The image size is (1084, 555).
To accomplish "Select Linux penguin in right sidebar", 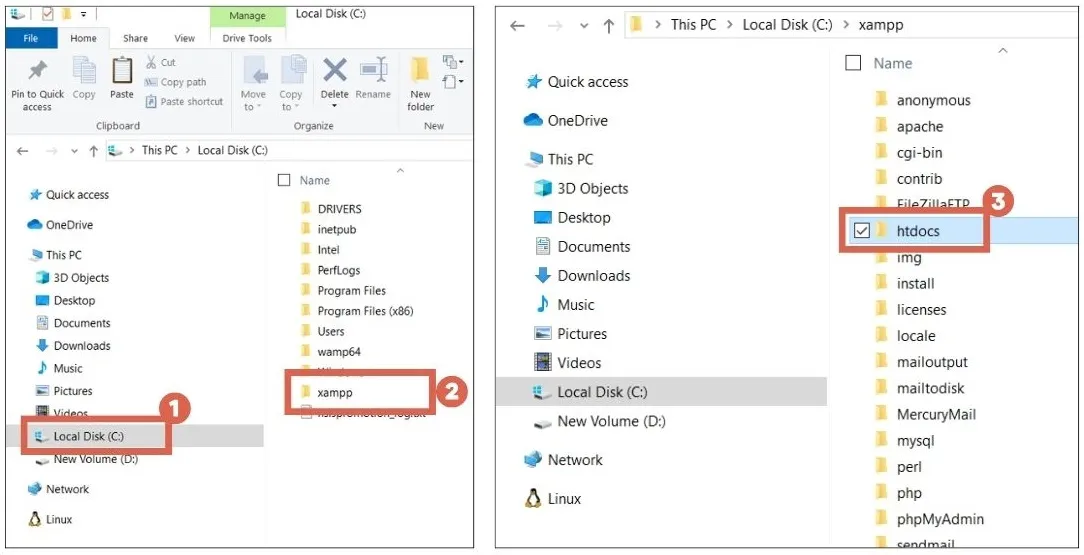I will (x=533, y=498).
